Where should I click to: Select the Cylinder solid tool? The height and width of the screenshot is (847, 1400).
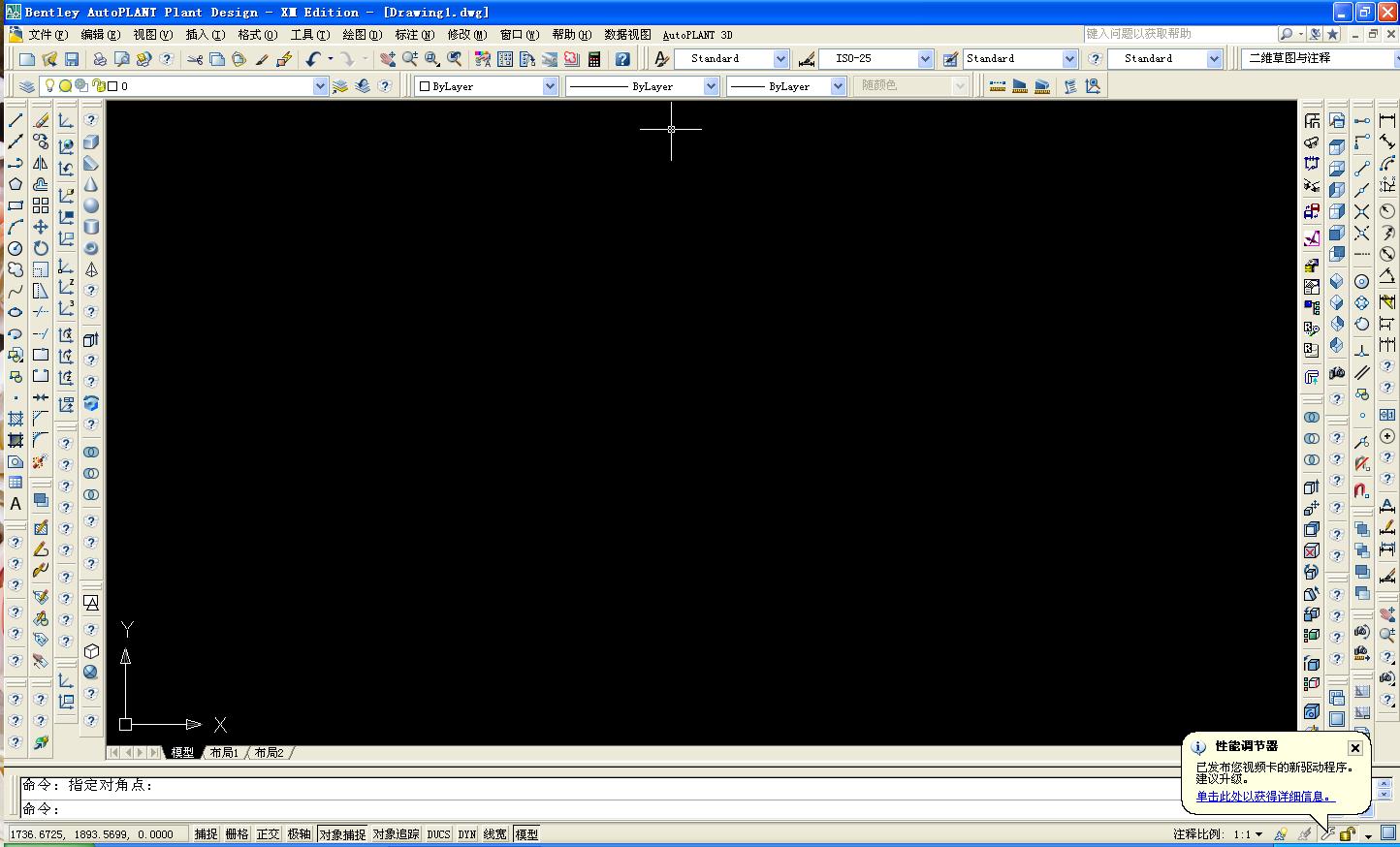[91, 227]
